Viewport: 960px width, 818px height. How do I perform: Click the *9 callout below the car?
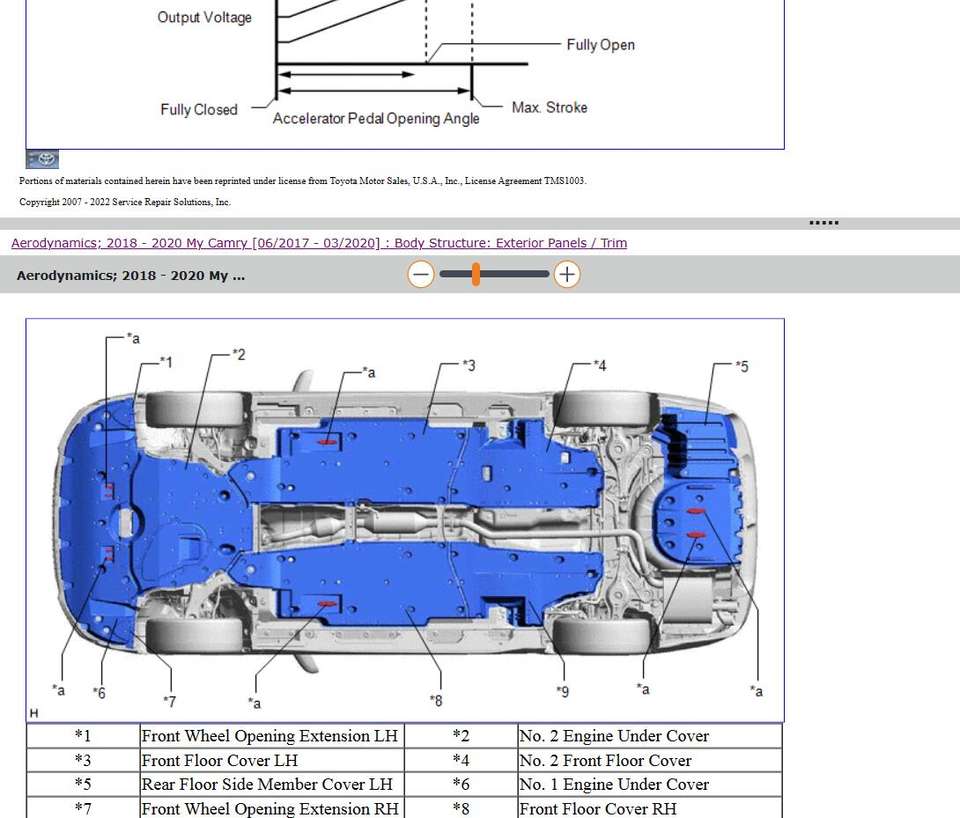563,691
